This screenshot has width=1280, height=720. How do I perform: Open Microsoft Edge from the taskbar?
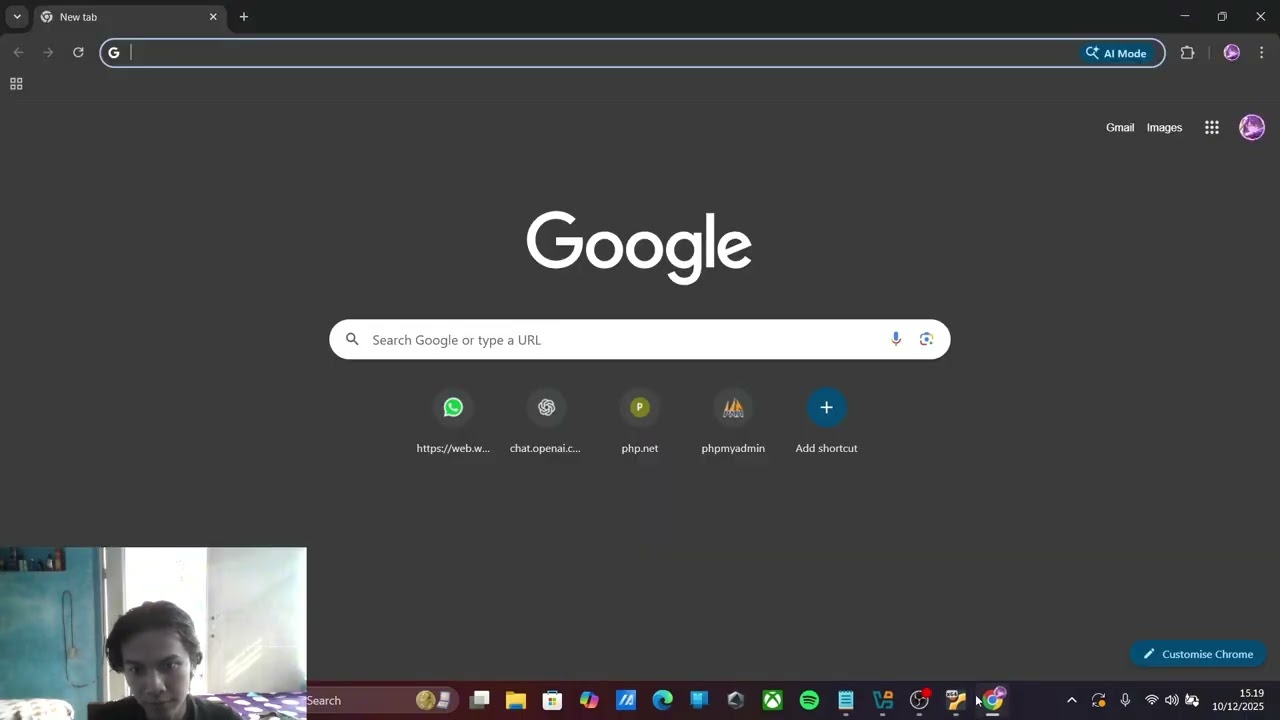663,700
